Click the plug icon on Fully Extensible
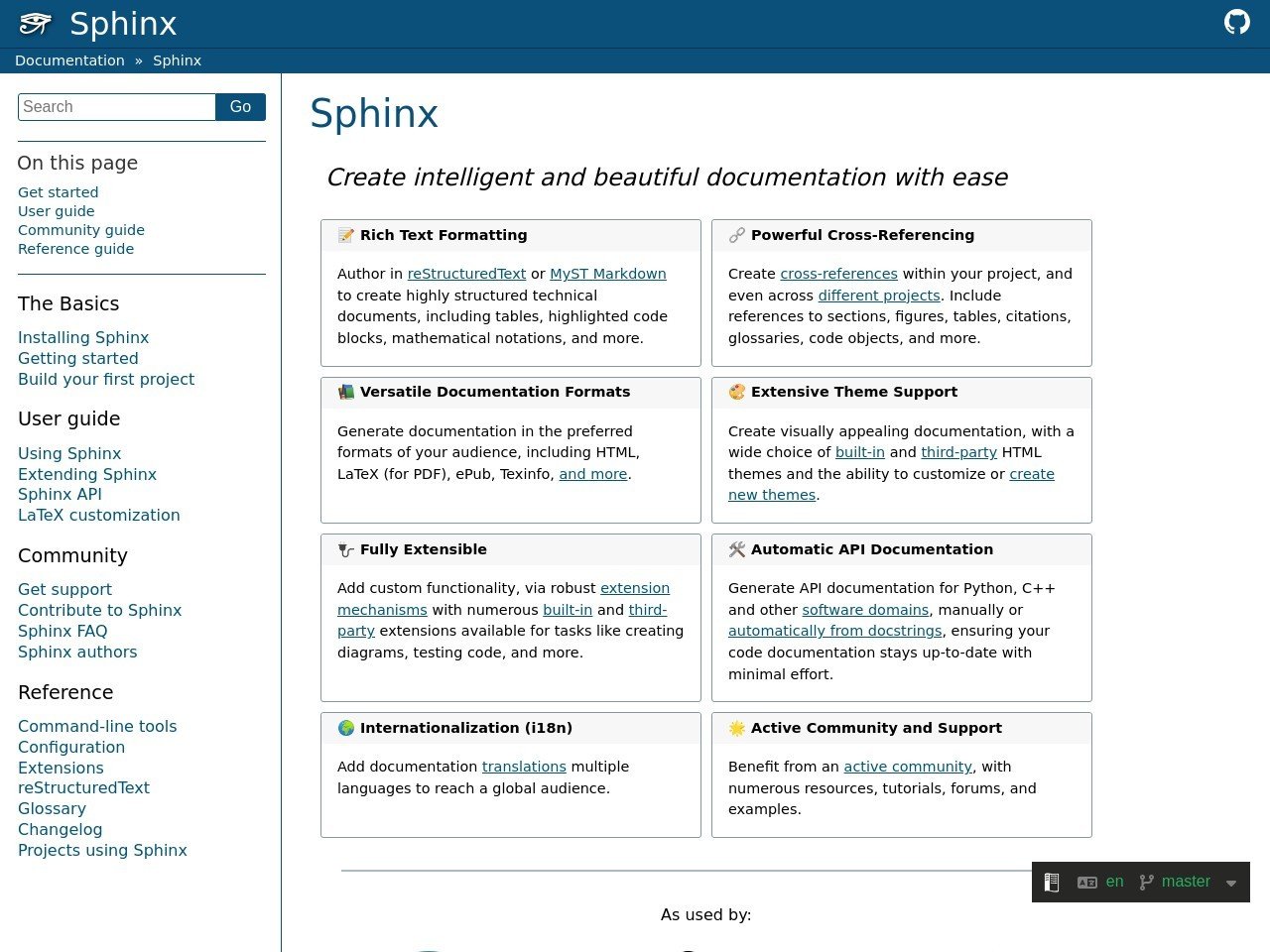 pyautogui.click(x=346, y=549)
